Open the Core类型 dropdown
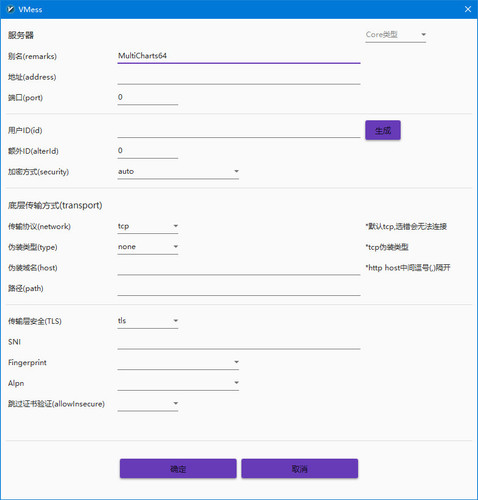Viewport: 478px width, 500px height. click(395, 35)
